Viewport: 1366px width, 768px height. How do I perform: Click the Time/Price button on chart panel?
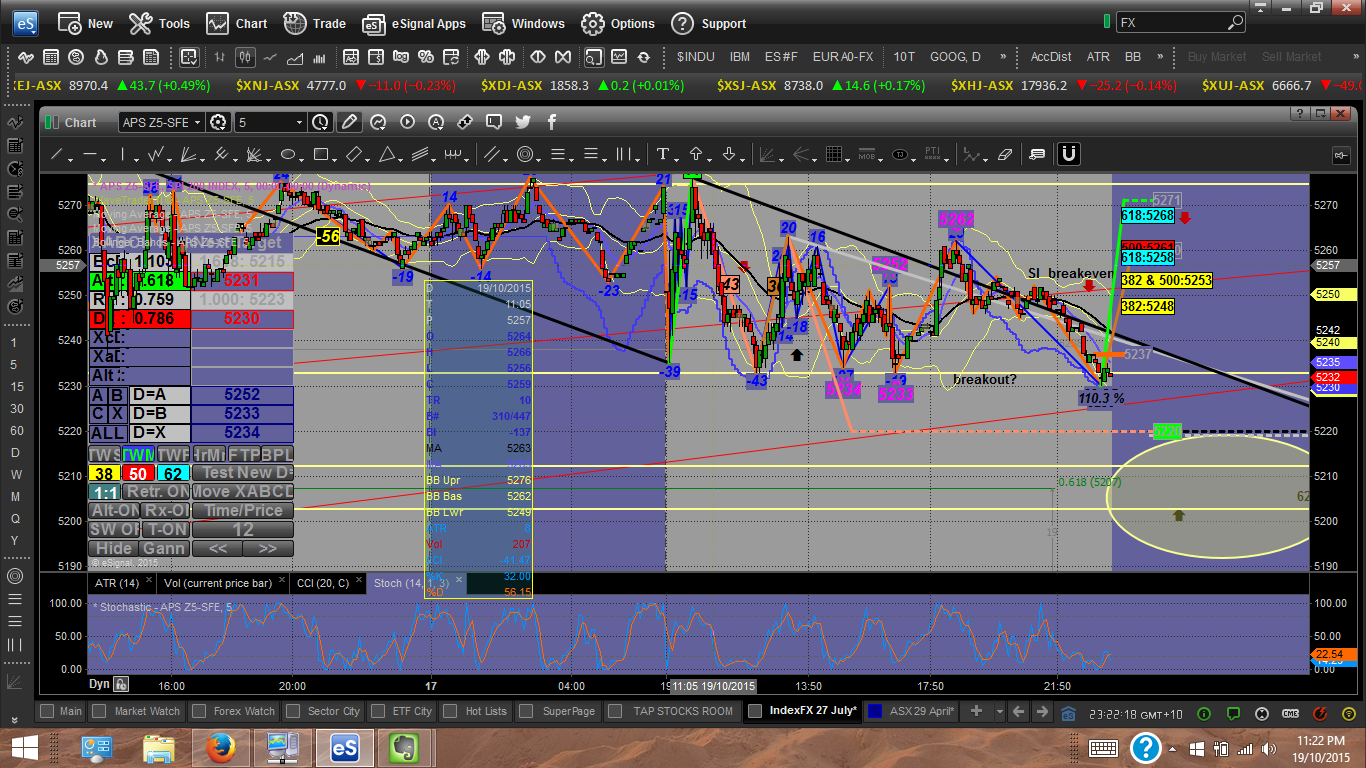243,511
